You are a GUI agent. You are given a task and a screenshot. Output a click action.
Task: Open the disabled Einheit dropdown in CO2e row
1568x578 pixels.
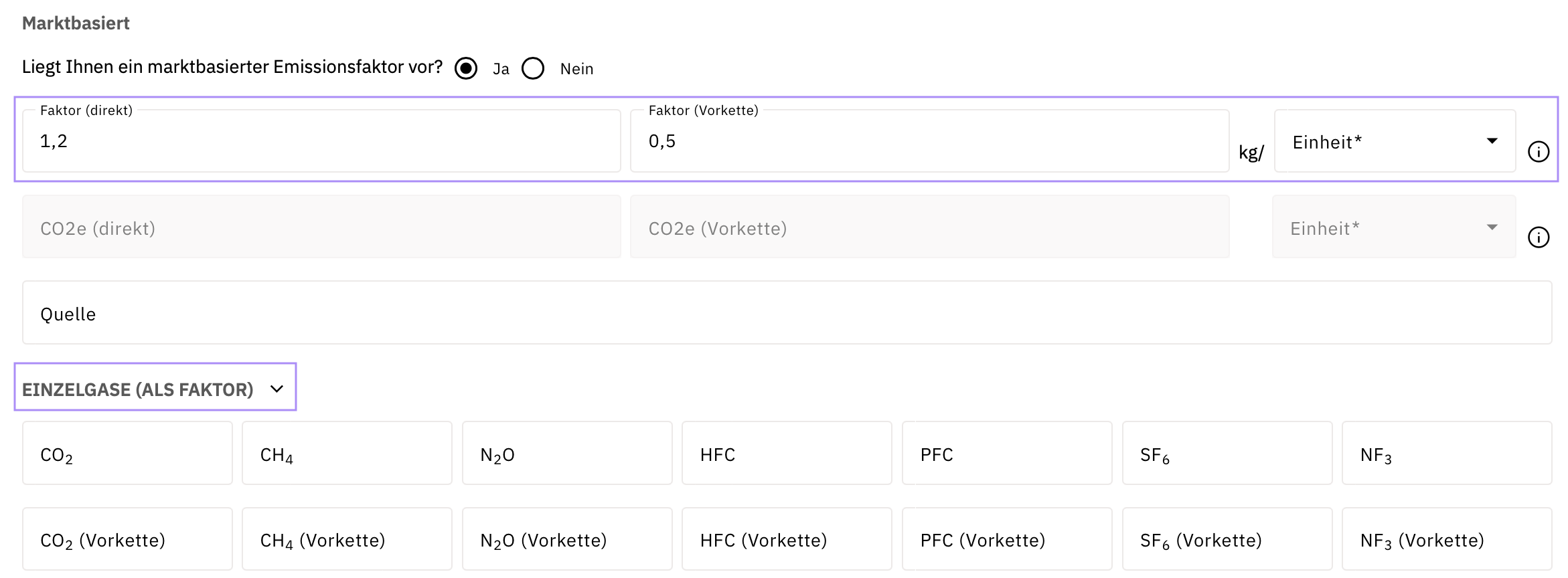[1393, 227]
